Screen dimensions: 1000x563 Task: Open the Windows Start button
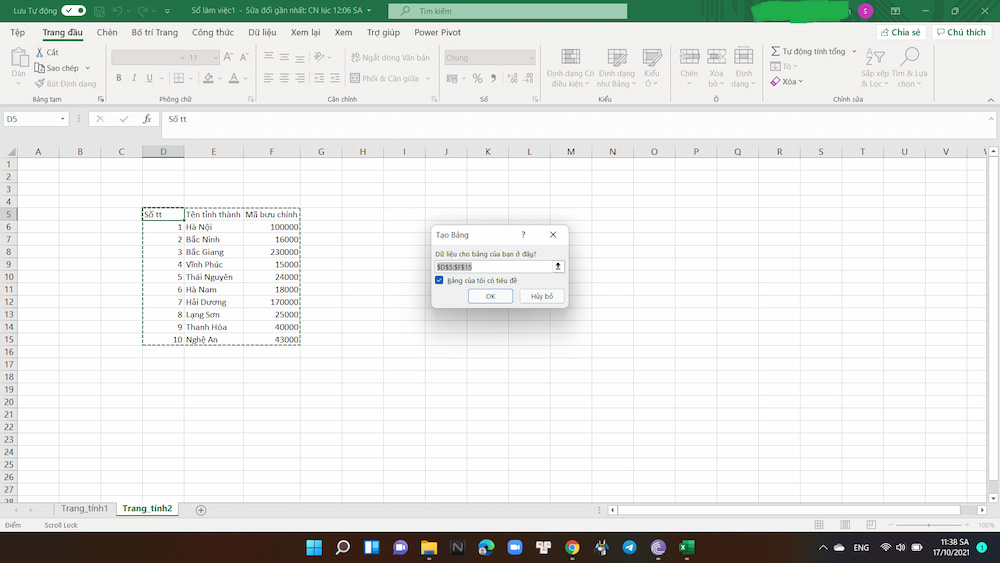tap(314, 547)
